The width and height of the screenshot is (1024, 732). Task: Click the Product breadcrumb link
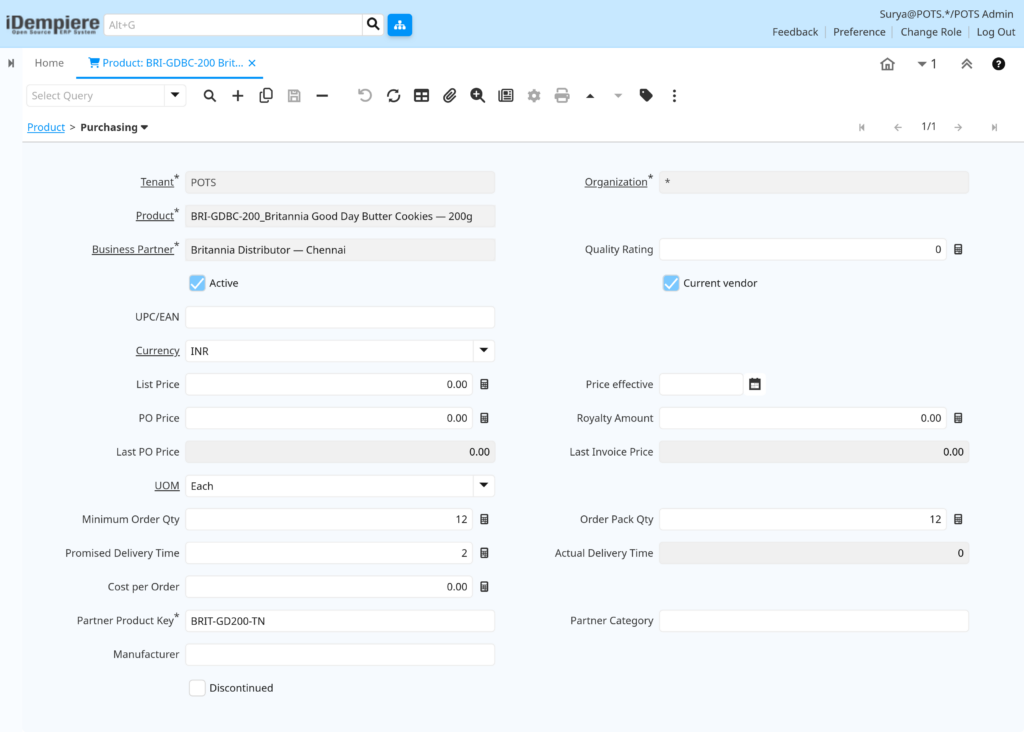click(x=46, y=127)
